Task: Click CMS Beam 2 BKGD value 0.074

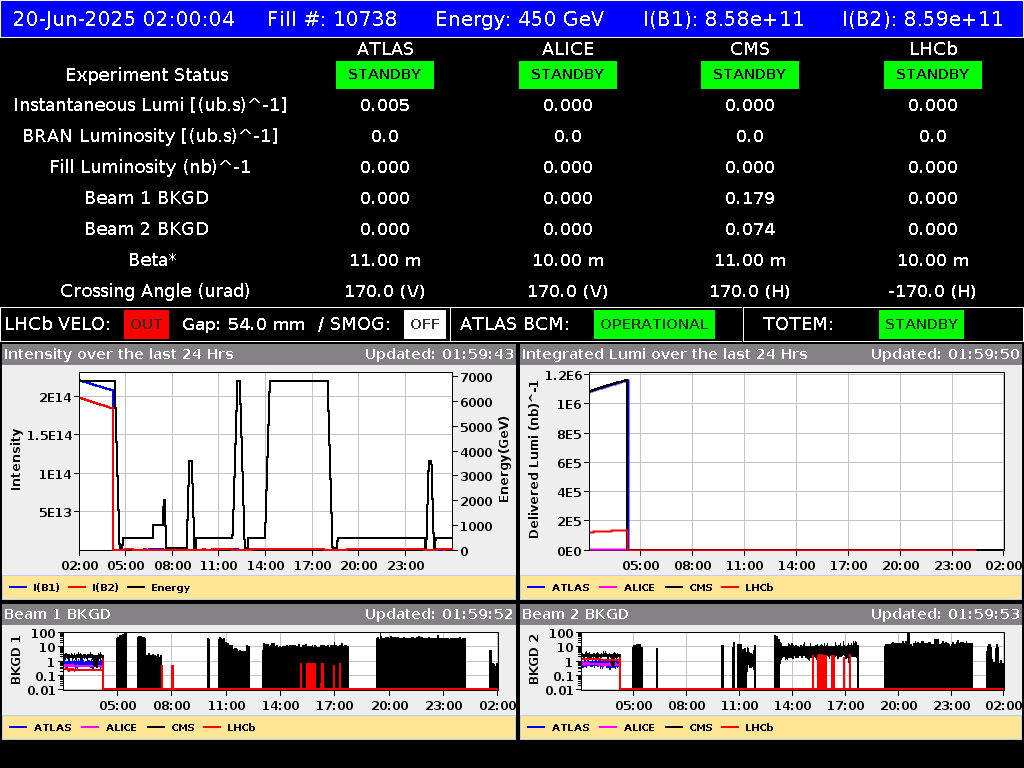Action: tap(750, 229)
